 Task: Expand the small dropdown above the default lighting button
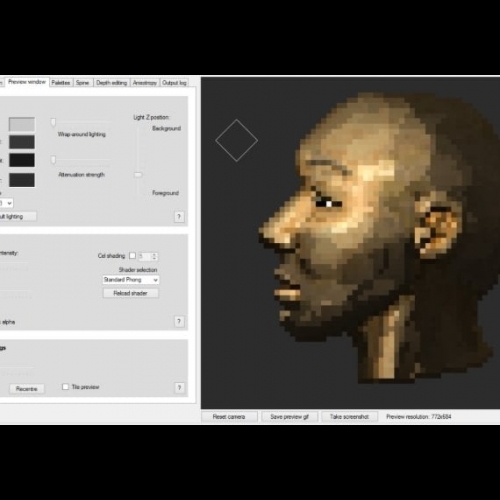pyautogui.click(x=6, y=203)
